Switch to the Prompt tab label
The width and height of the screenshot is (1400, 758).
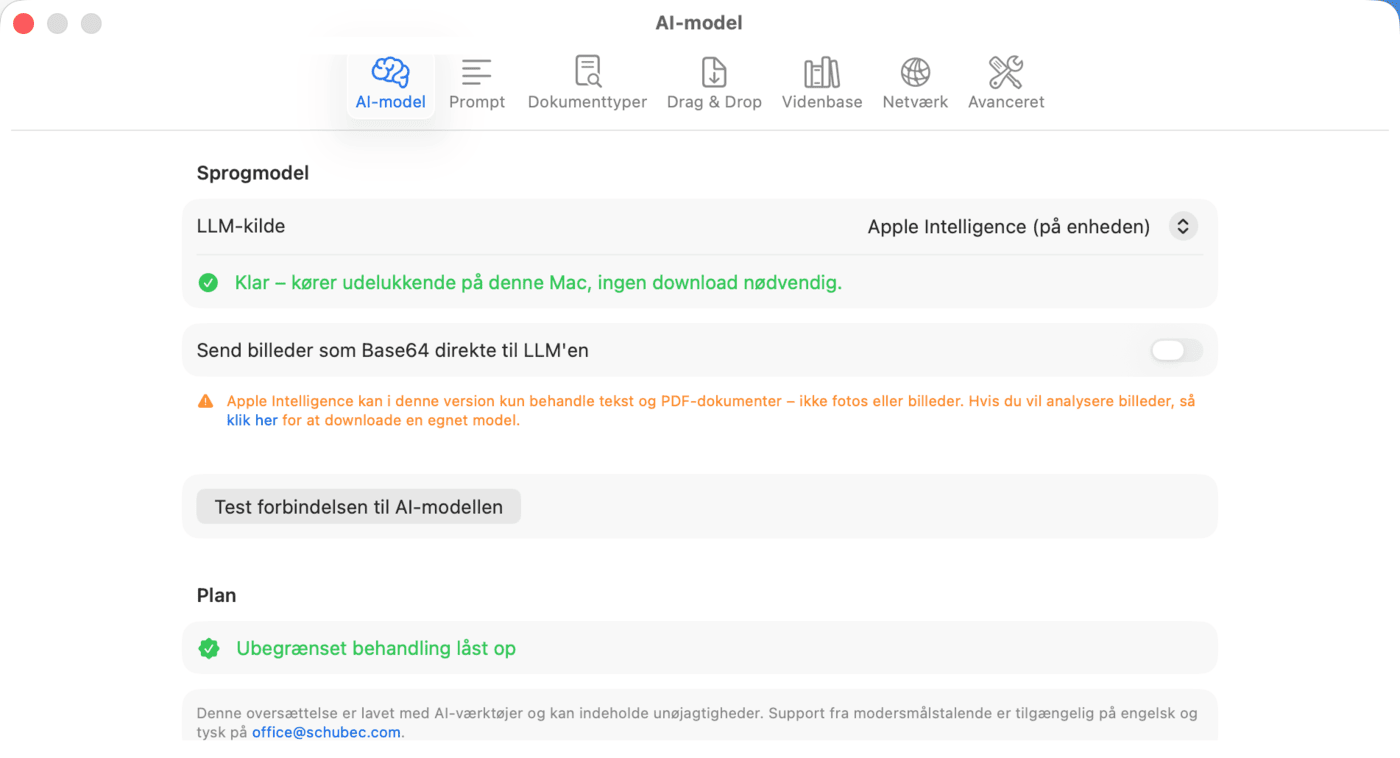pyautogui.click(x=477, y=102)
